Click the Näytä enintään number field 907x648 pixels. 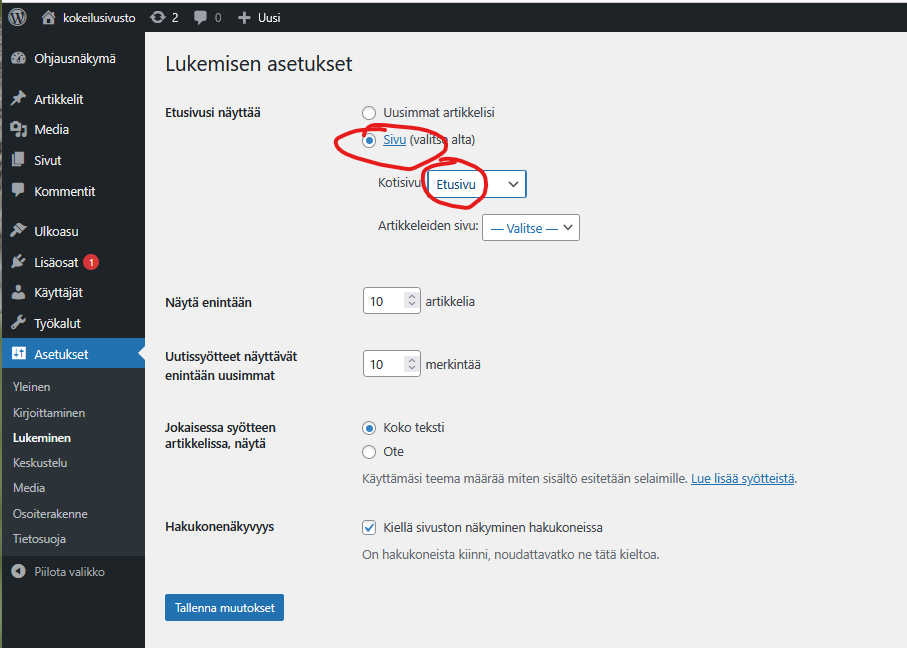pos(392,301)
